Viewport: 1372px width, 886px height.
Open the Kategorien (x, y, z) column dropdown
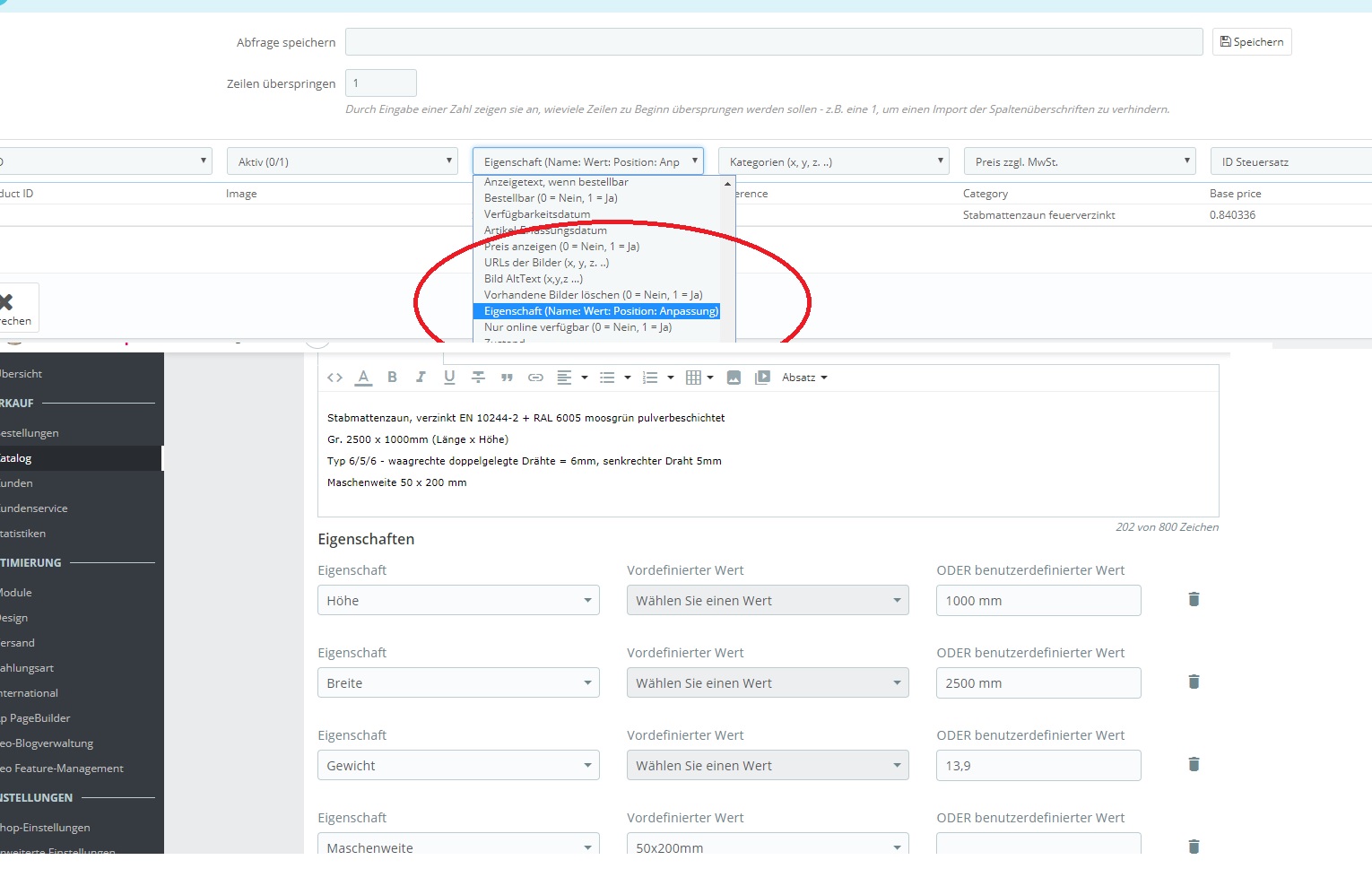[834, 161]
